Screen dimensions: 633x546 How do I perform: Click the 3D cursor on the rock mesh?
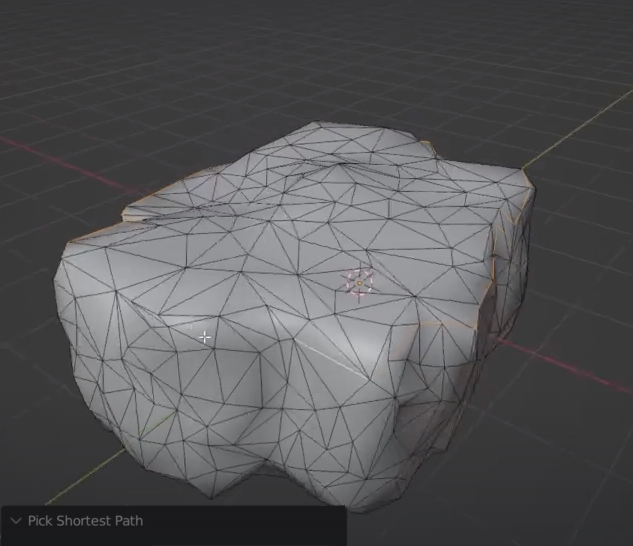pos(359,282)
